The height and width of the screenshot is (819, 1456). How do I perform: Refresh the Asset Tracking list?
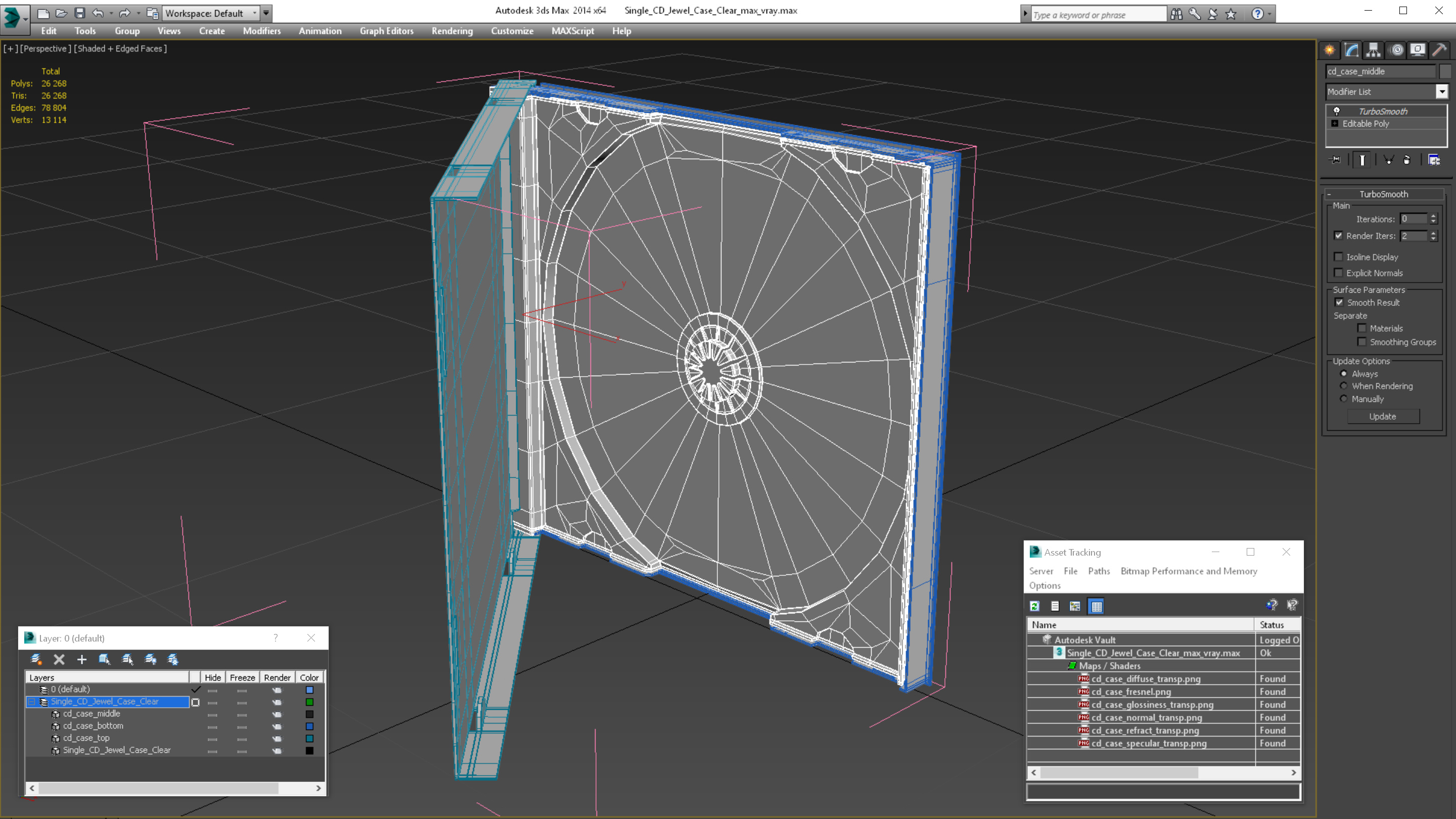1034,606
